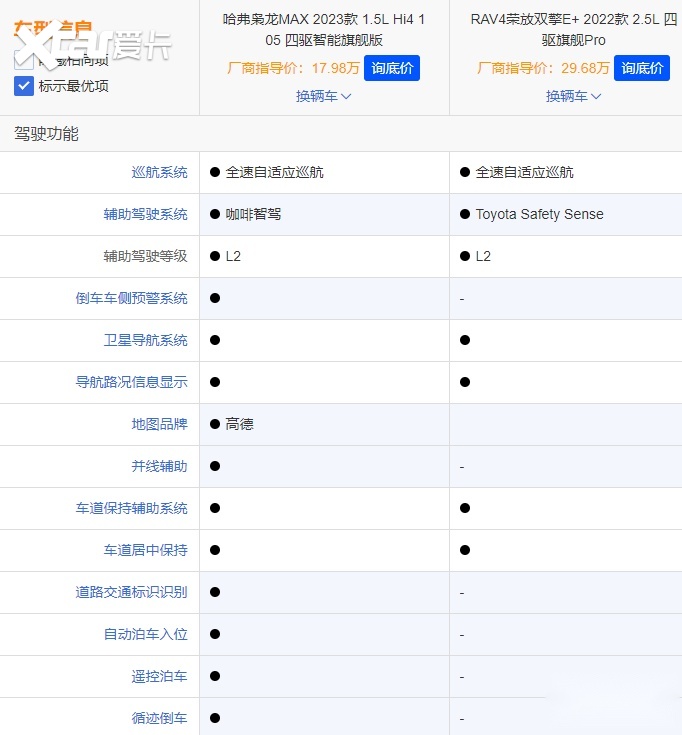The width and height of the screenshot is (682, 735).
Task: Open 换辆车 dropdown under RAV4荣放双擎E+
Action: tap(573, 96)
